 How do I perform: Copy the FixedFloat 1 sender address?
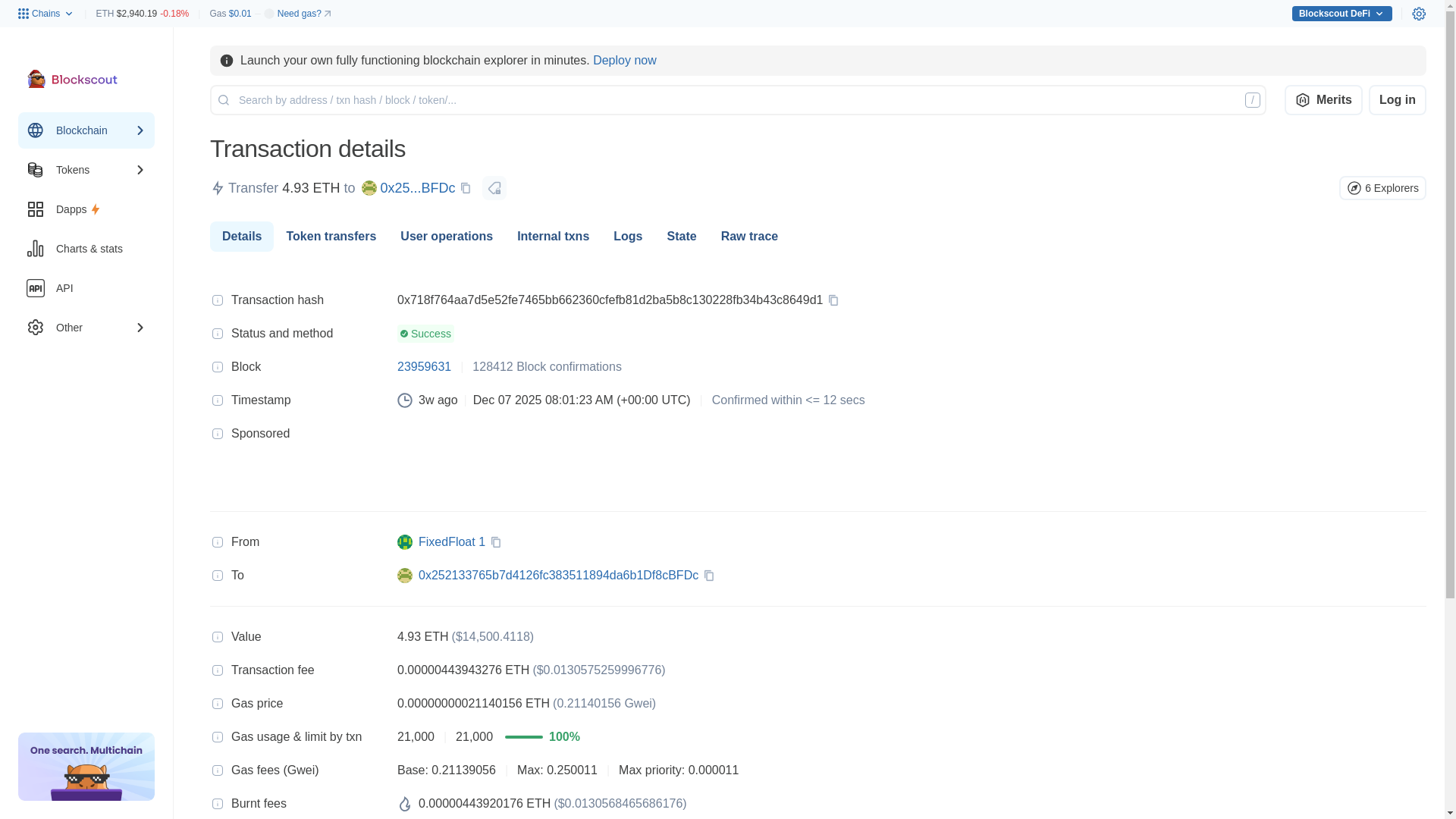[x=496, y=542]
